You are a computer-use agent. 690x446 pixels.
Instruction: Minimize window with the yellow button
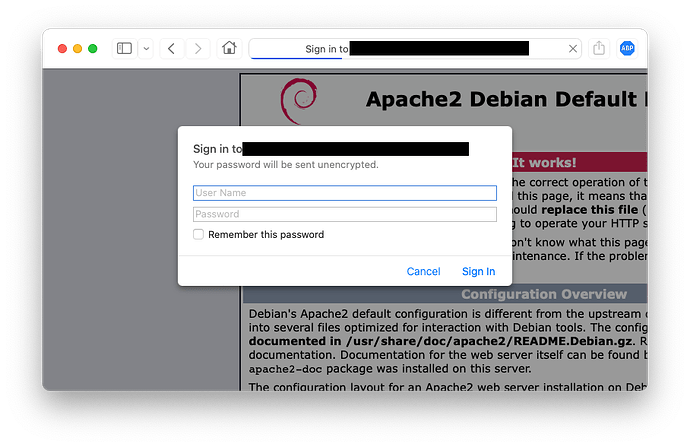[77, 48]
